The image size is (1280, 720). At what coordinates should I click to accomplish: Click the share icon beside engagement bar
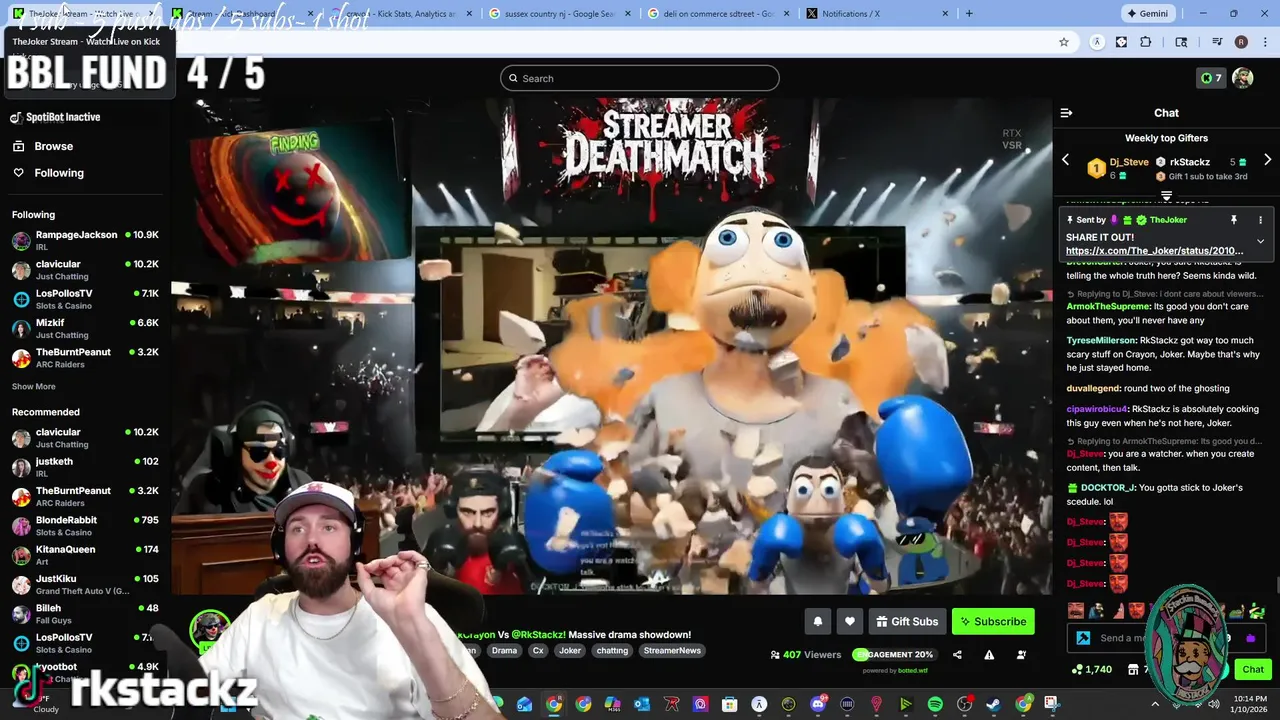[957, 655]
